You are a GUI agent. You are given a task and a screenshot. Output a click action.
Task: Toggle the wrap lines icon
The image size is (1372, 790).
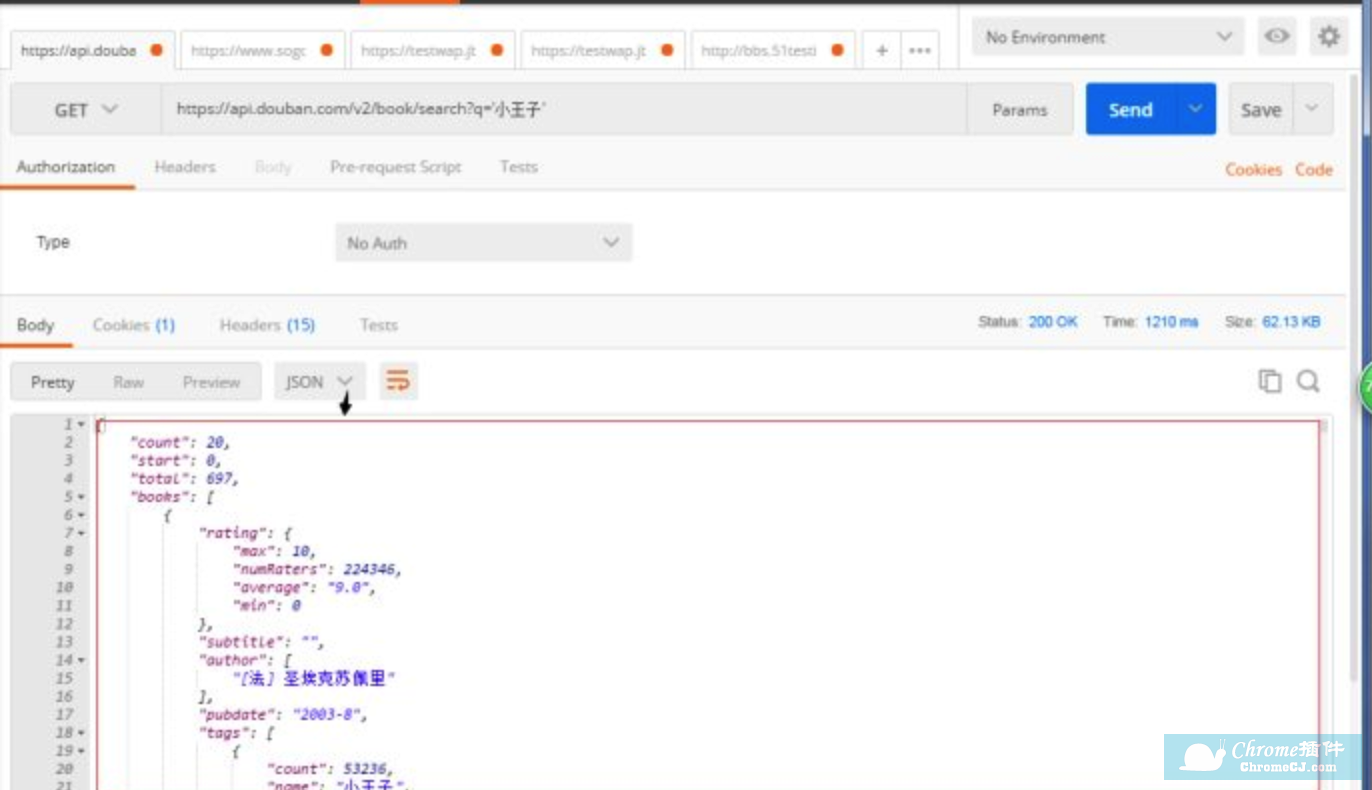398,381
